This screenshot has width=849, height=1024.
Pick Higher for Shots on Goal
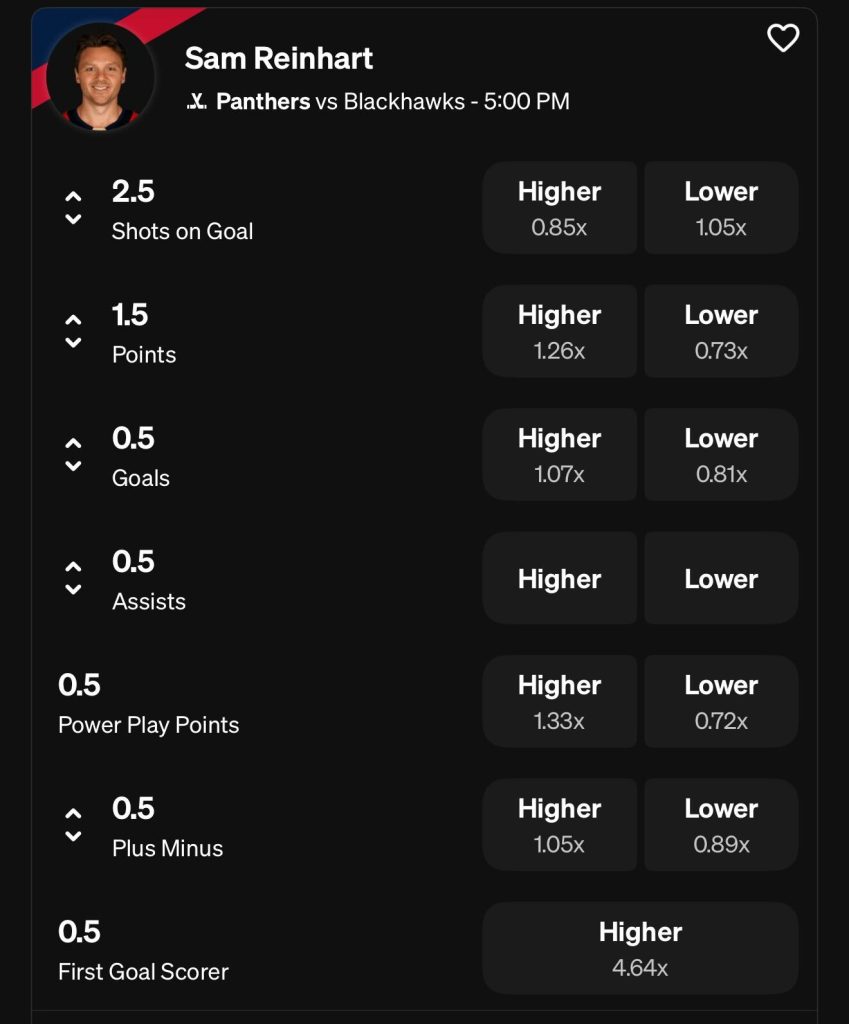559,208
